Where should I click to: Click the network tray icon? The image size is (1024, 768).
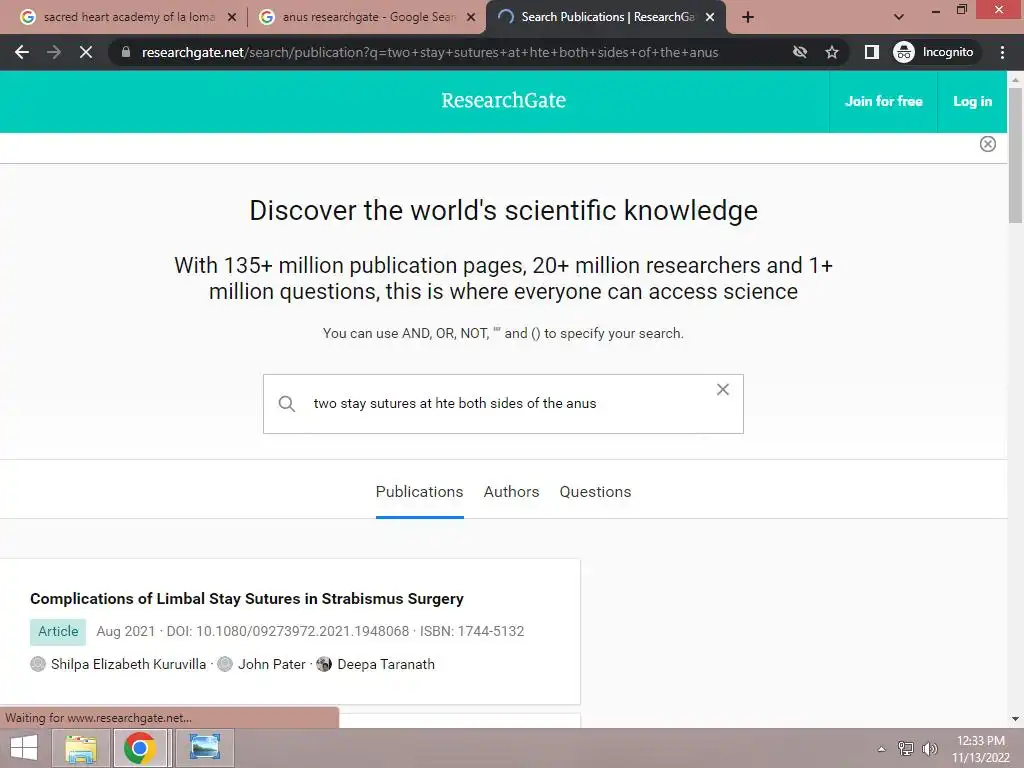pos(906,749)
